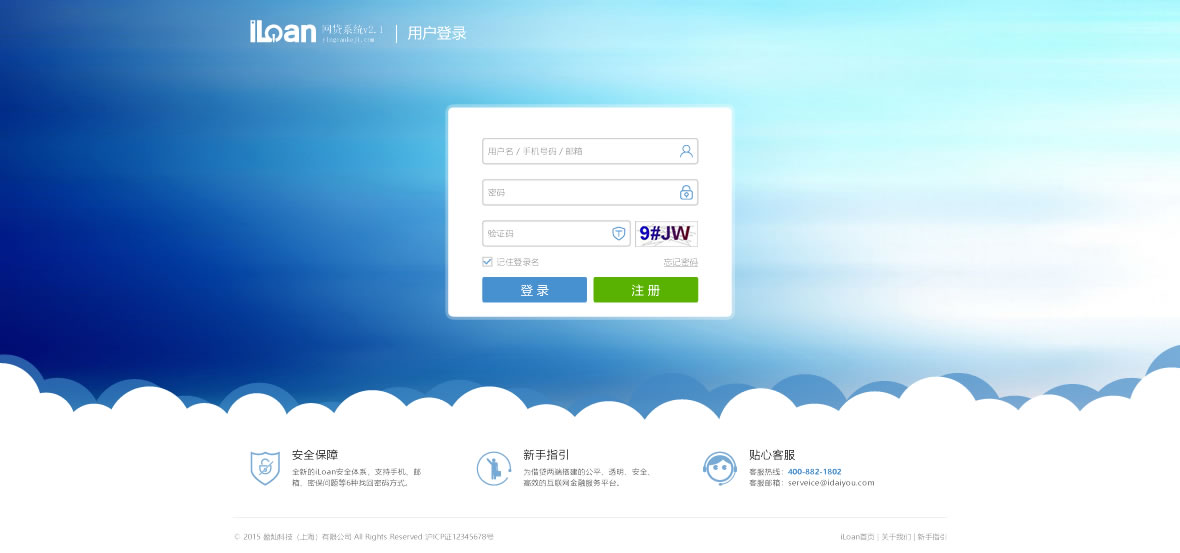The width and height of the screenshot is (1180, 553).
Task: Open the 忘记密码 forgot password link
Action: (680, 262)
